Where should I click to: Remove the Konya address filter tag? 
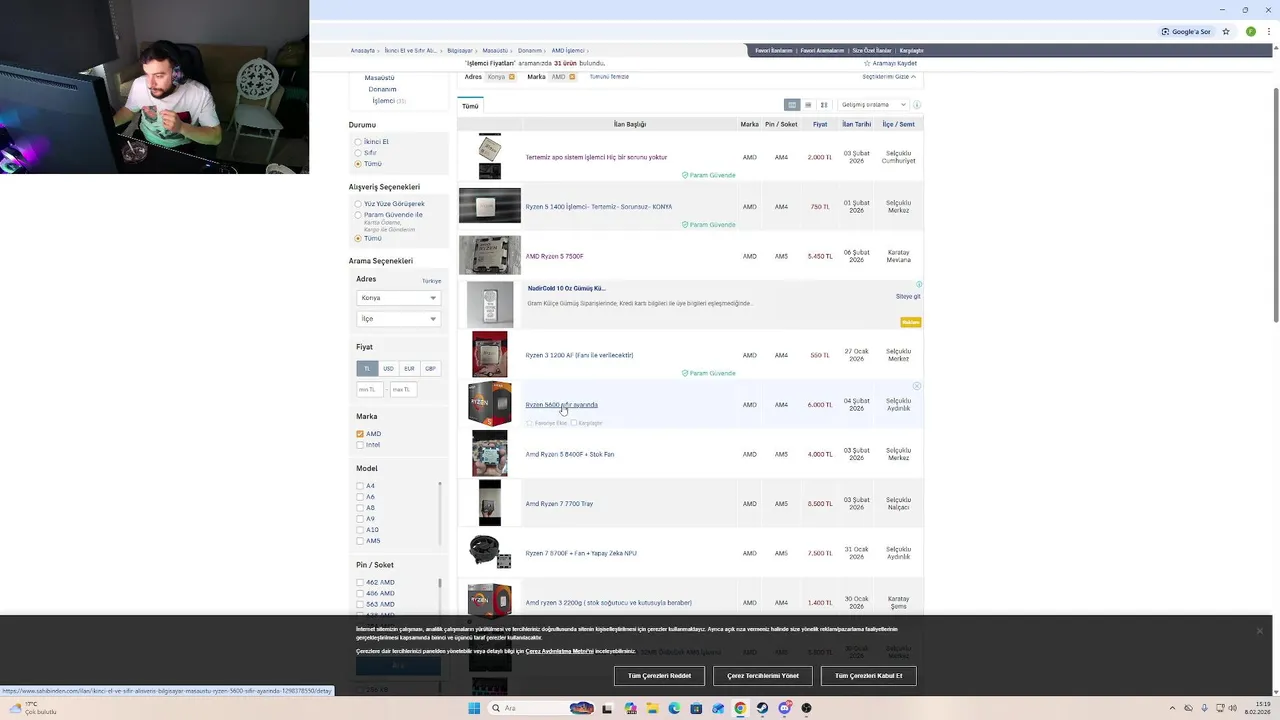[x=512, y=77]
